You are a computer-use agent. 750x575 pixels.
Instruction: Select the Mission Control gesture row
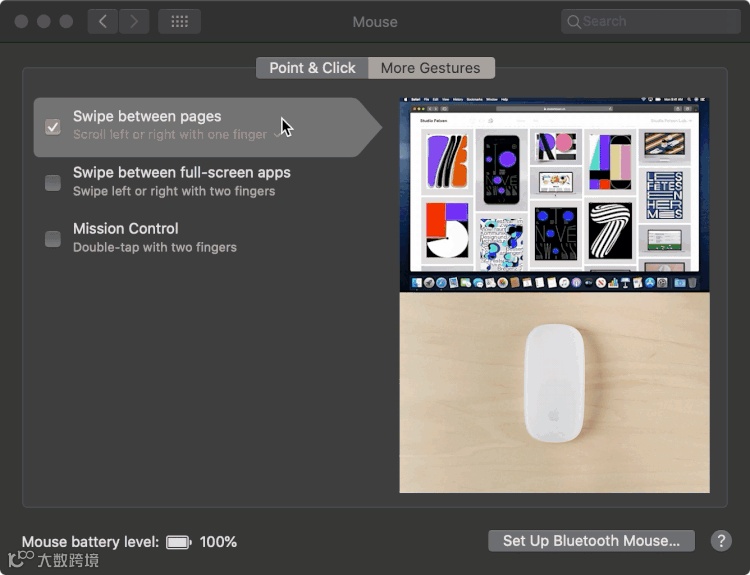tap(206, 238)
